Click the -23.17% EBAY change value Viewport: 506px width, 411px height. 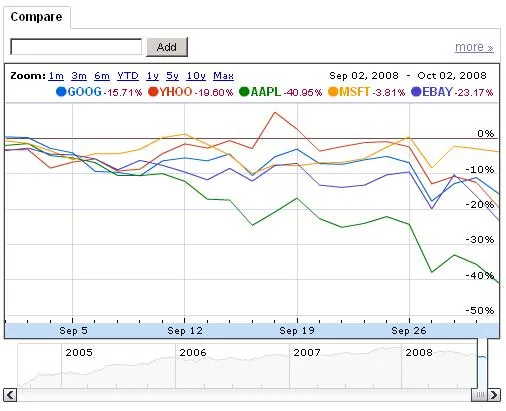[x=474, y=93]
